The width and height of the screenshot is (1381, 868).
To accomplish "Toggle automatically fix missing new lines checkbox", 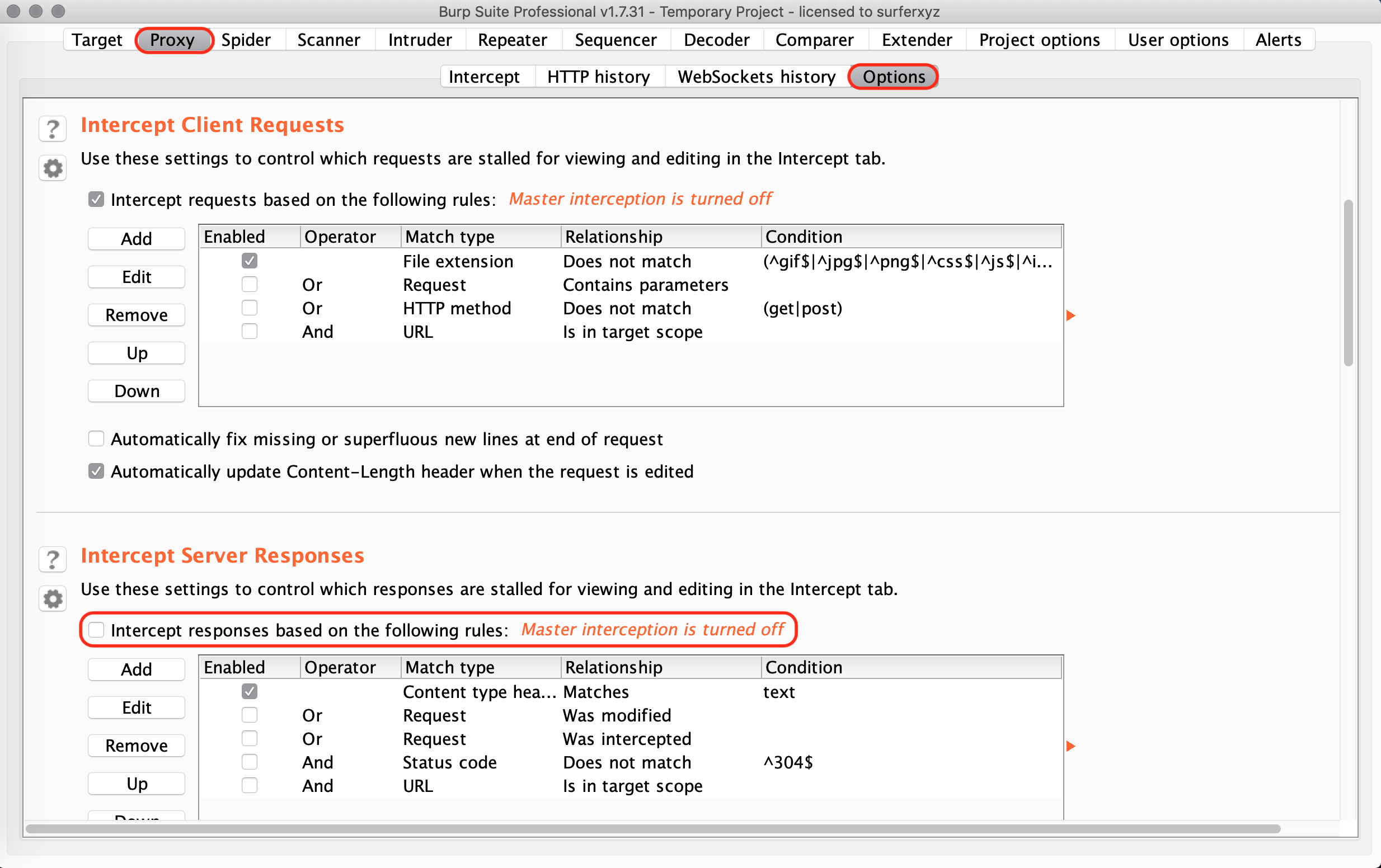I will coord(96,438).
